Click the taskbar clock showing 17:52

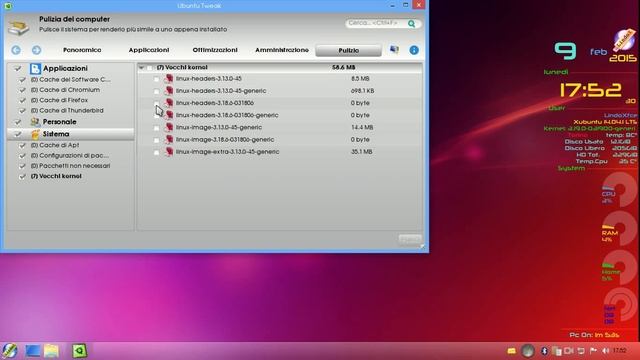click(620, 351)
